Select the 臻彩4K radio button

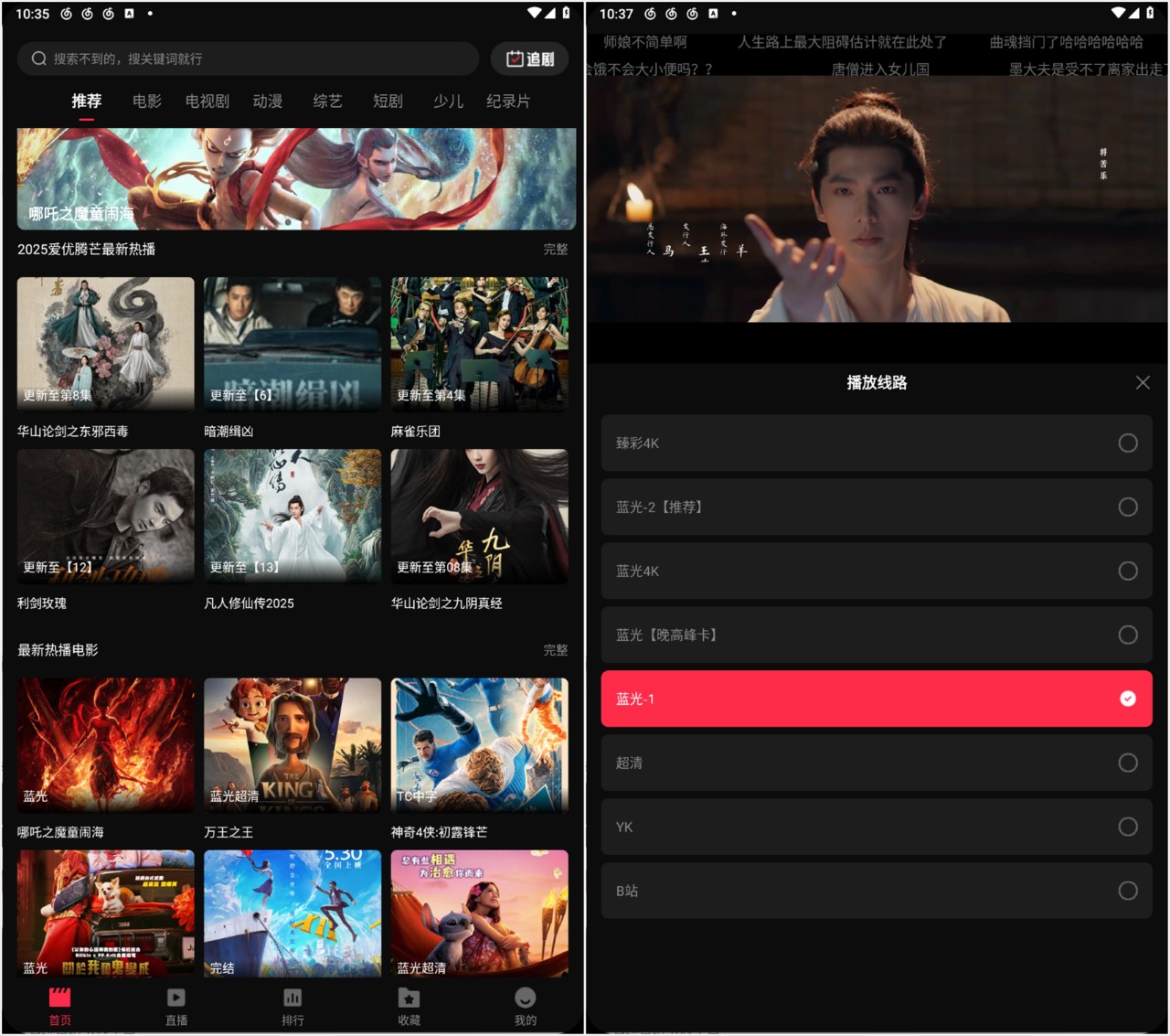[x=1128, y=443]
